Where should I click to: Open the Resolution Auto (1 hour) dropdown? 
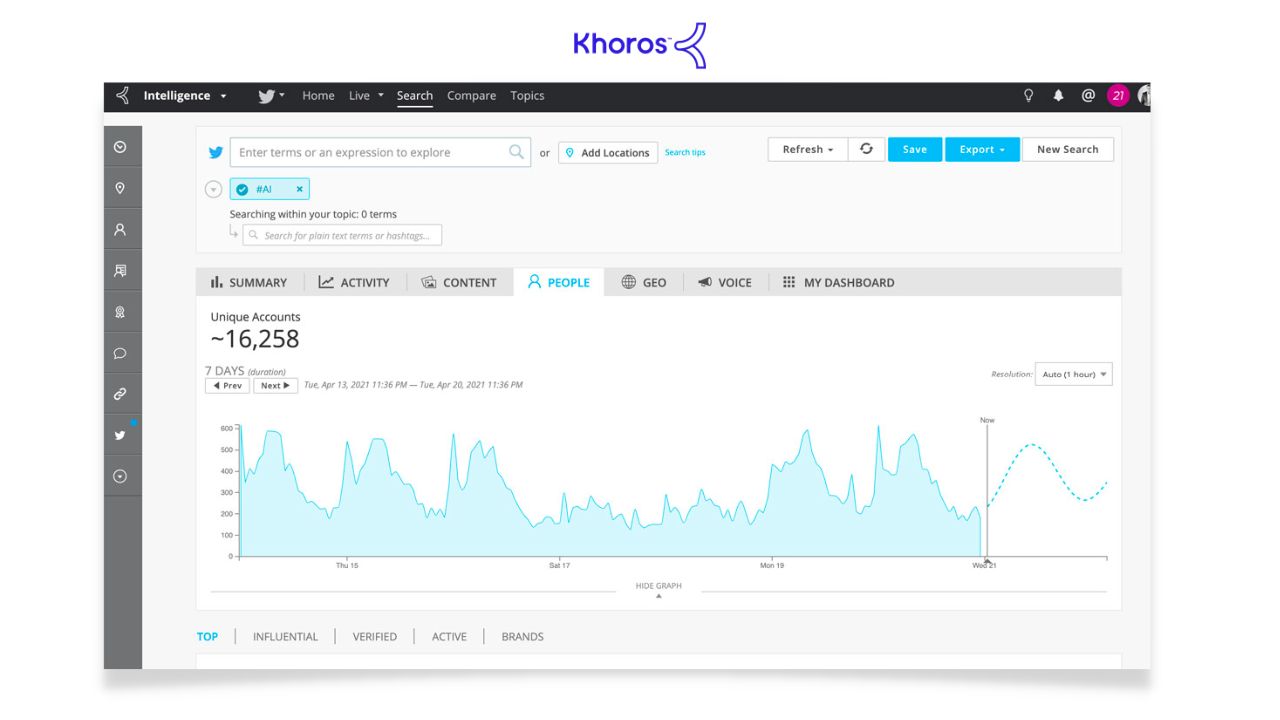(1074, 374)
